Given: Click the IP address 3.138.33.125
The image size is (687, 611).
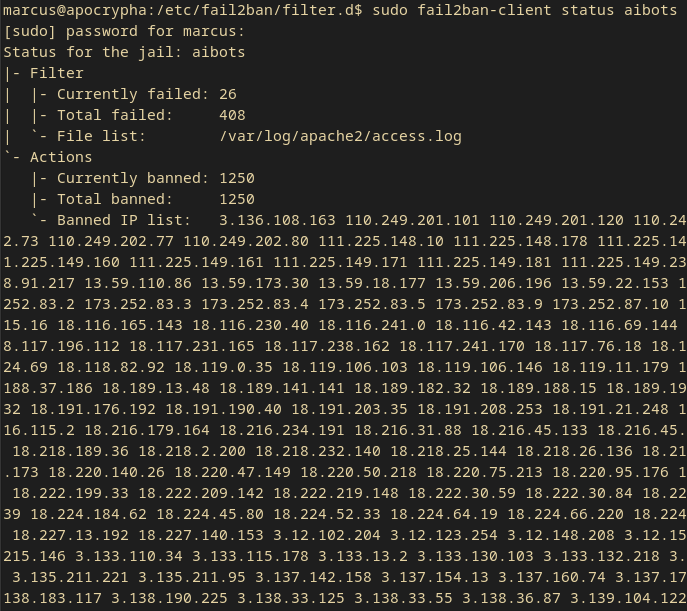Looking at the screenshot, I should click(x=290, y=598).
